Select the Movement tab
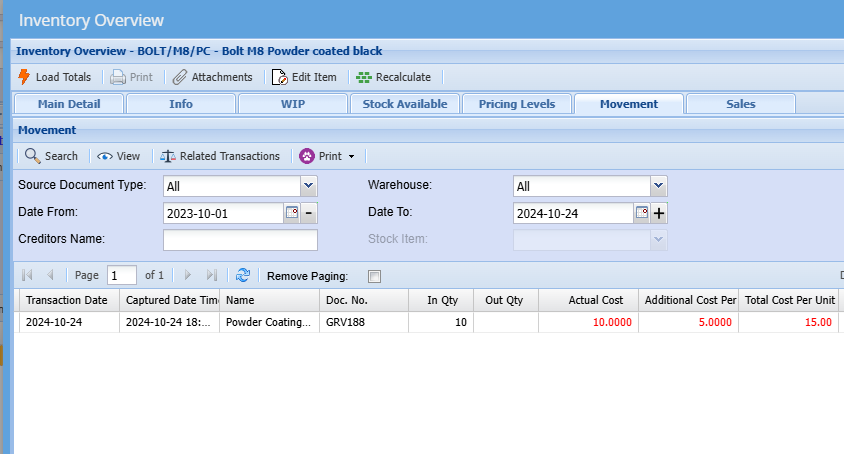 point(629,104)
